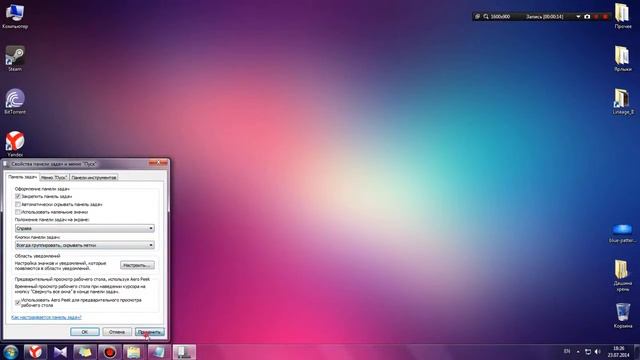Open the how to customize taskbar link
This screenshot has width=640, height=360.
point(46,317)
